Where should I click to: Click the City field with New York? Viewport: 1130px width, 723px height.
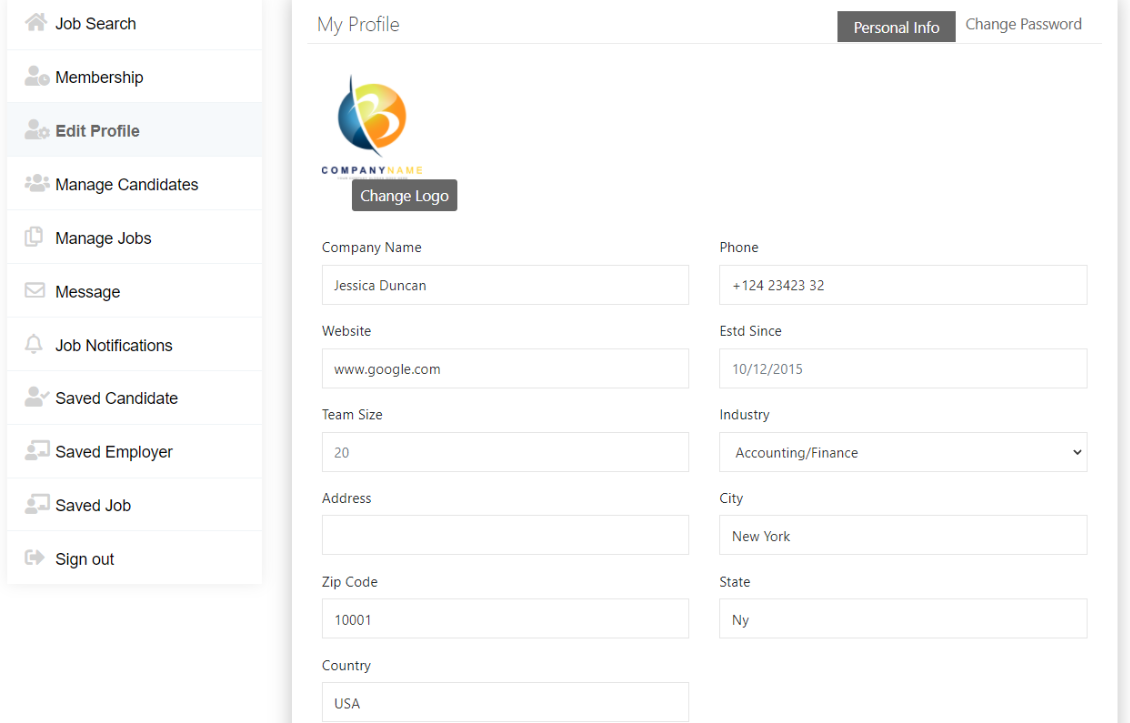(x=903, y=535)
